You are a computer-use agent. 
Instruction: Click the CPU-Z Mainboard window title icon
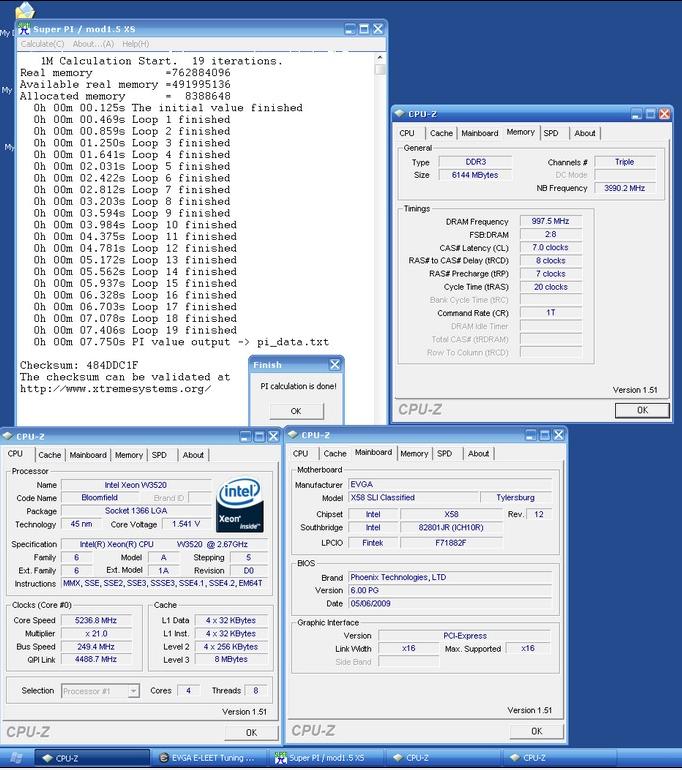point(293,435)
